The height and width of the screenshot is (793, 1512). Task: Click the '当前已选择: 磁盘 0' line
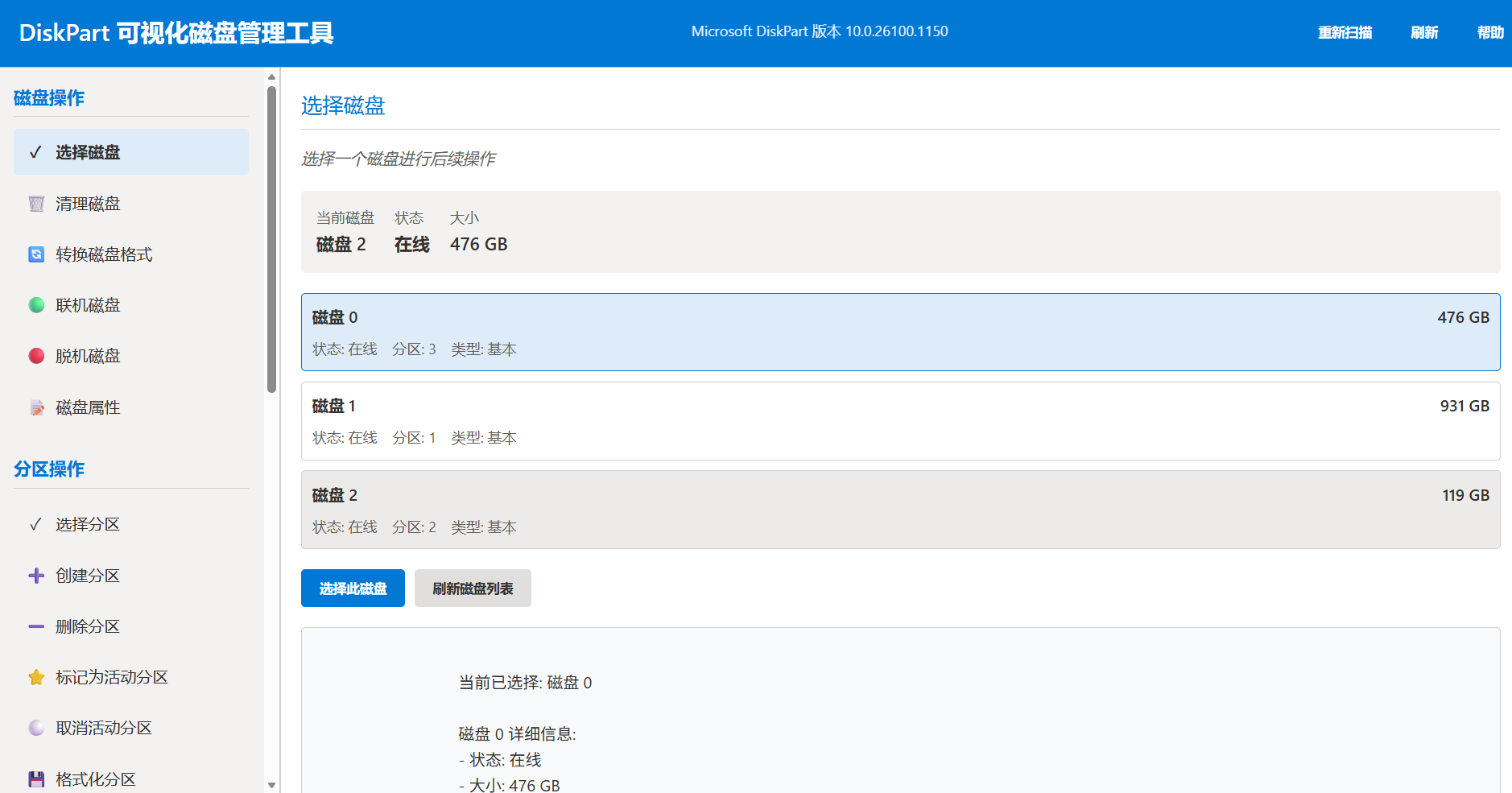525,683
